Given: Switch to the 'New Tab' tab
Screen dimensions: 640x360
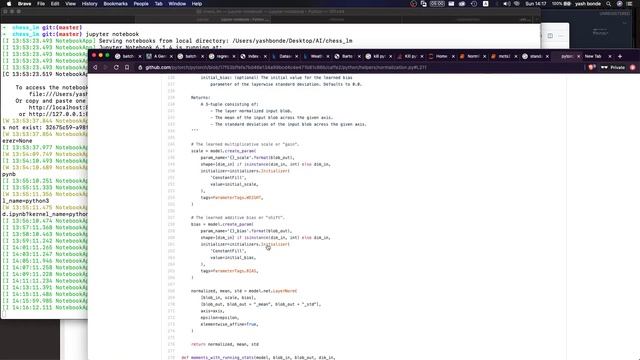Looking at the screenshot, I should coord(593,56).
